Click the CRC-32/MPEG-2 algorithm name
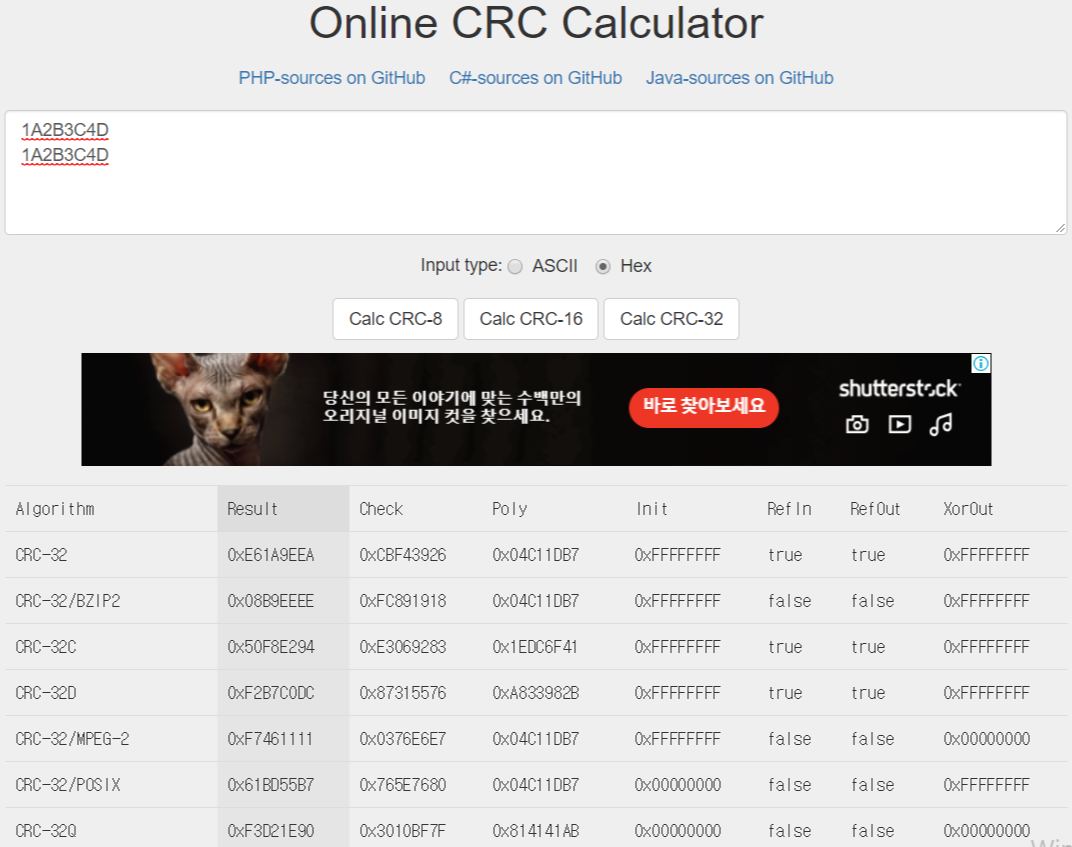 click(72, 739)
